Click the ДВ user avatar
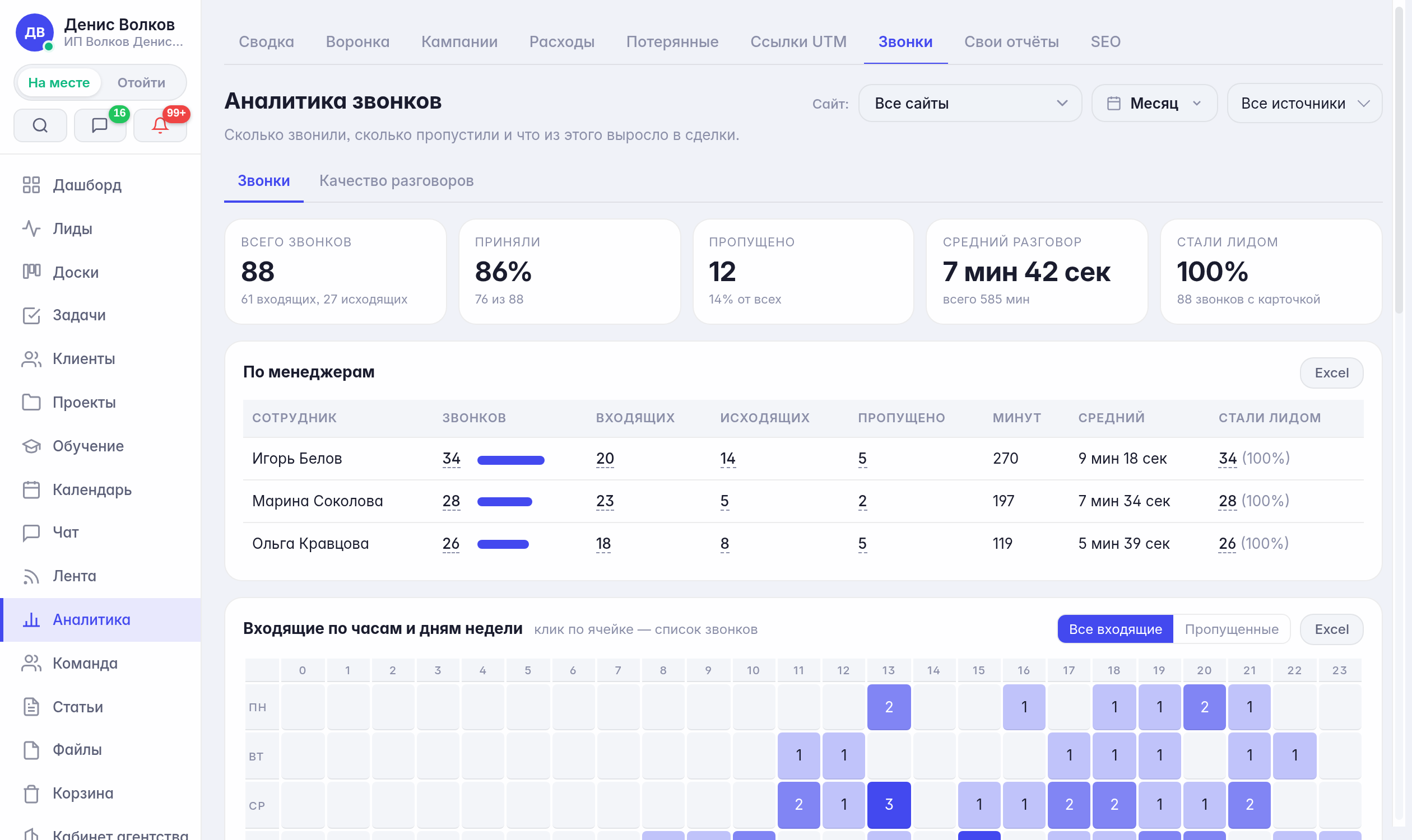The height and width of the screenshot is (840, 1412). tap(35, 32)
